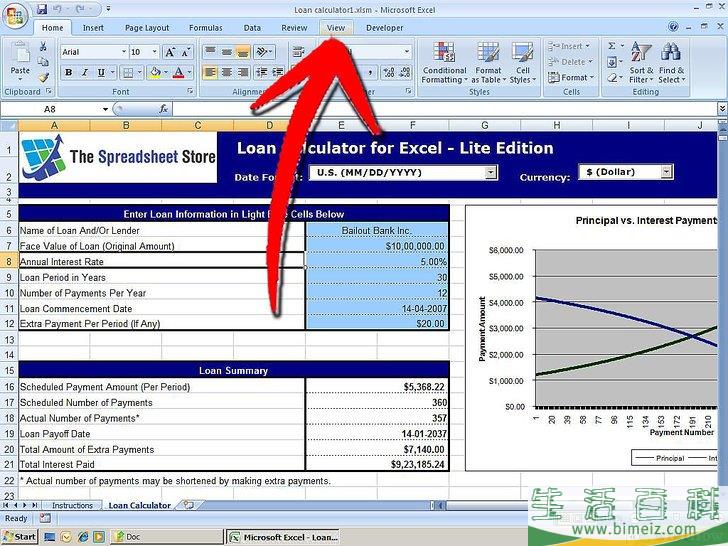Middle align cell contents
This screenshot has width=728, height=546.
[x=227, y=52]
